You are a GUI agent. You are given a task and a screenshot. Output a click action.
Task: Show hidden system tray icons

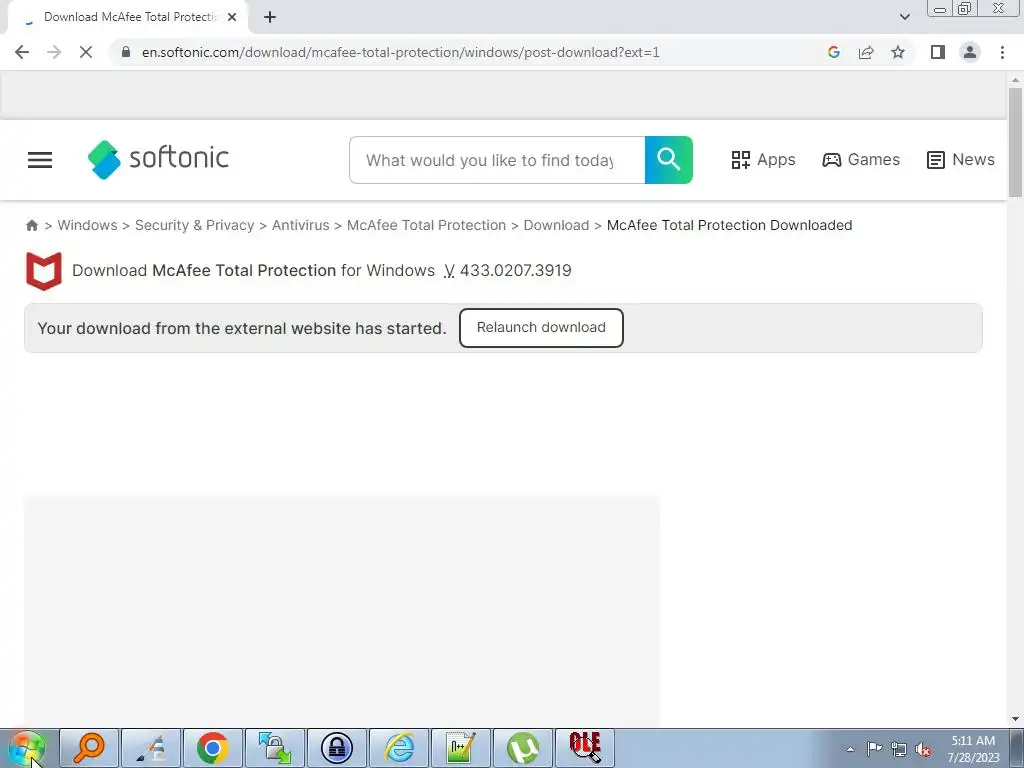(x=850, y=749)
